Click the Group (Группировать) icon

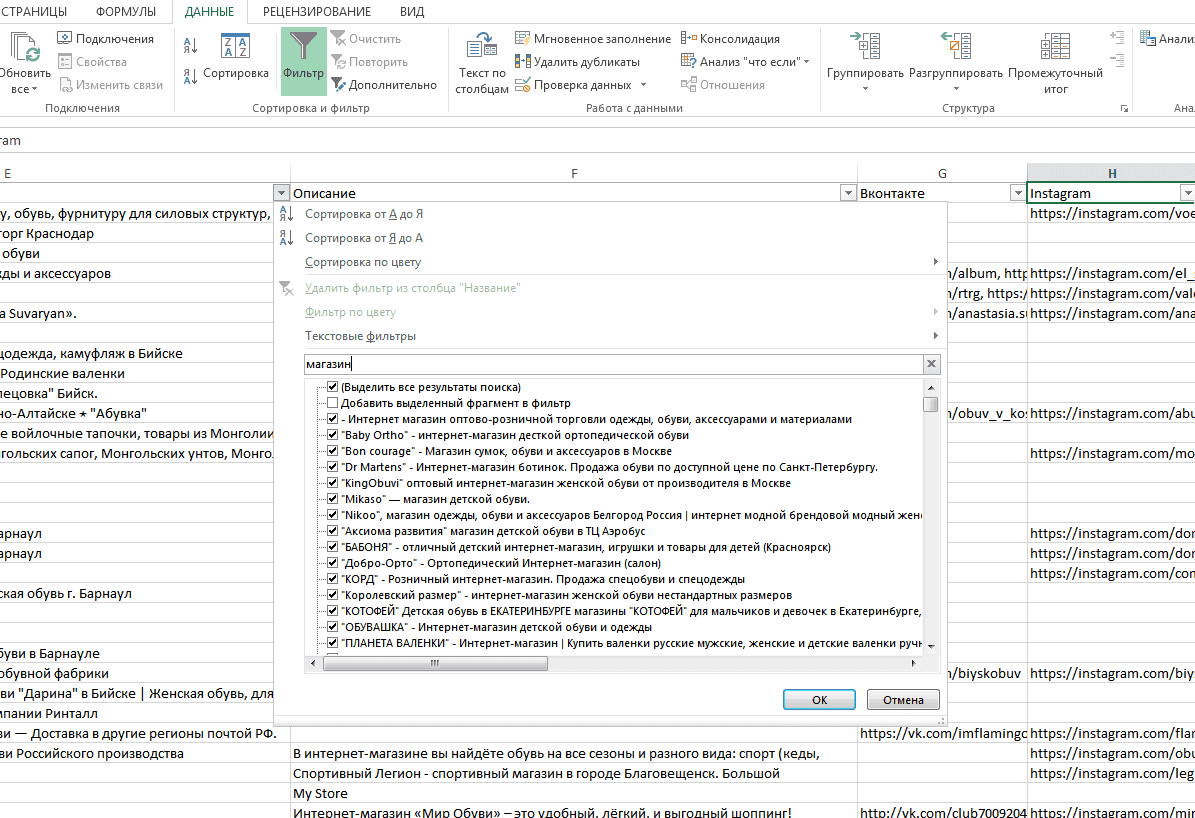[865, 46]
